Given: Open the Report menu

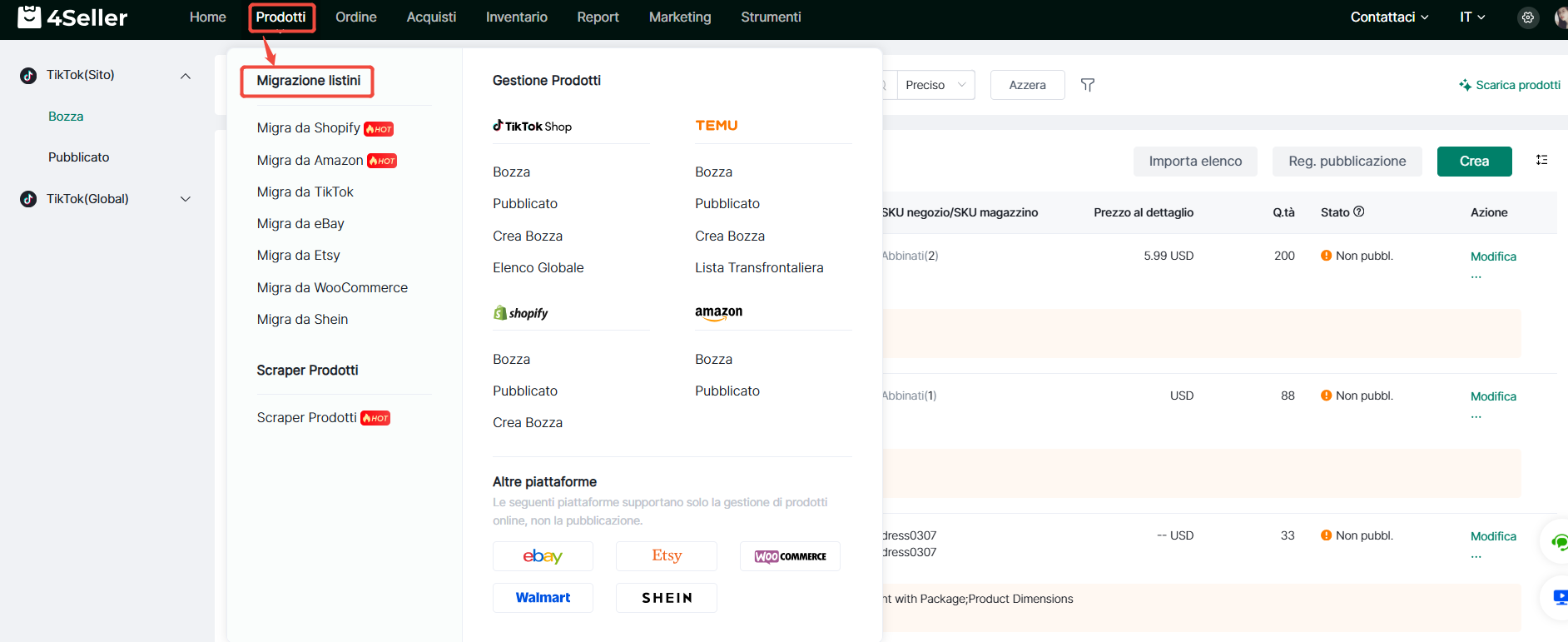Looking at the screenshot, I should pyautogui.click(x=598, y=17).
